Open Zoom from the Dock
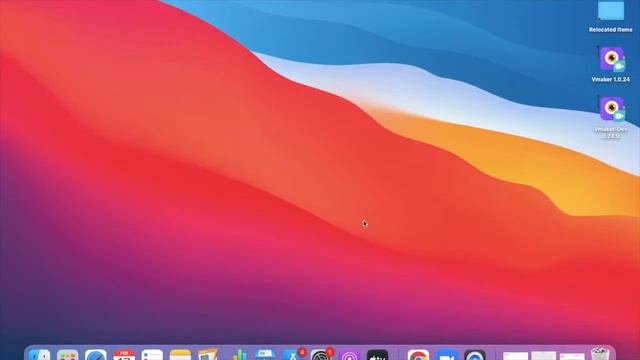Screen dimensions: 640x360 pyautogui.click(x=447, y=355)
